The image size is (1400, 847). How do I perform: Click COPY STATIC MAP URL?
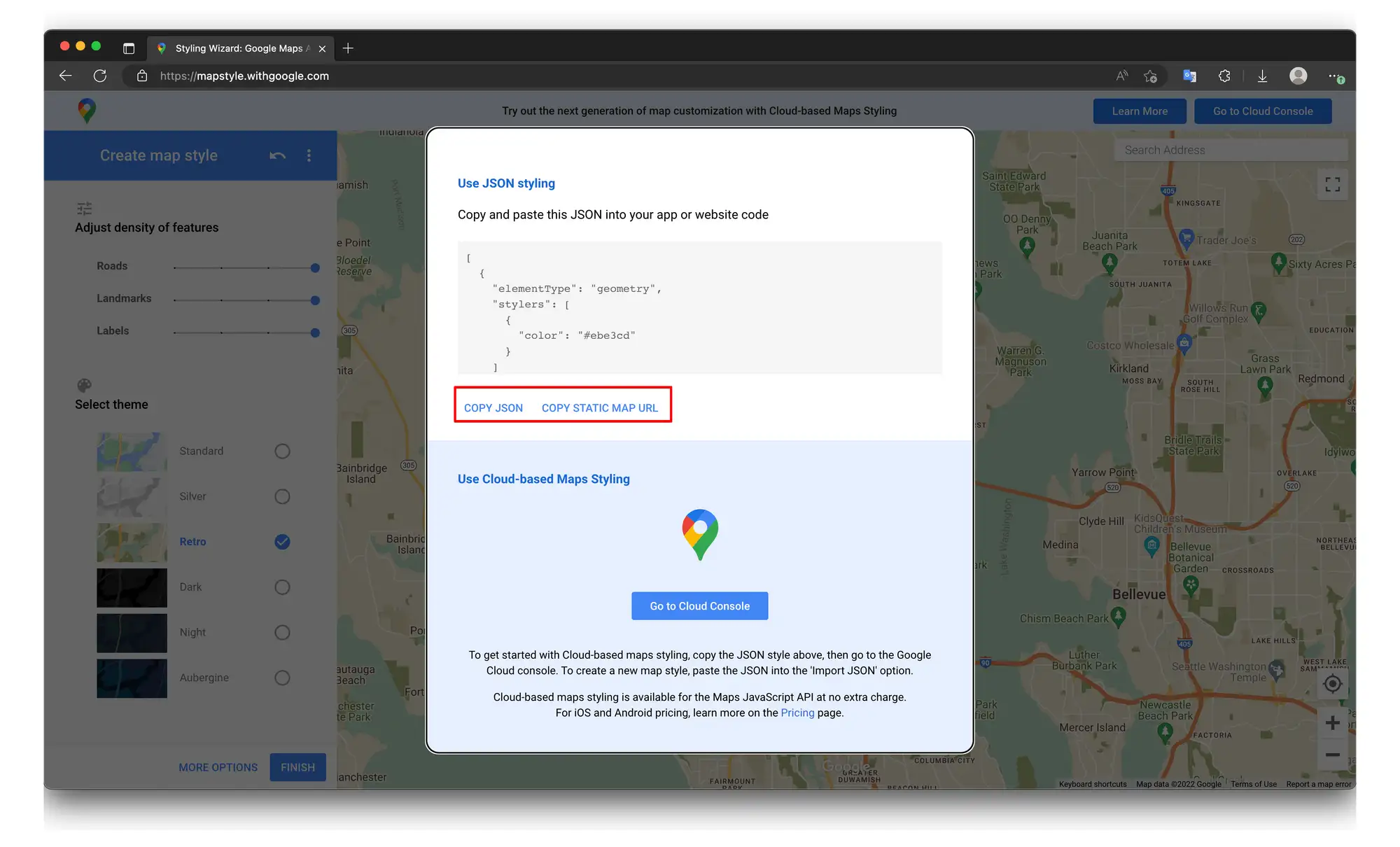click(600, 407)
